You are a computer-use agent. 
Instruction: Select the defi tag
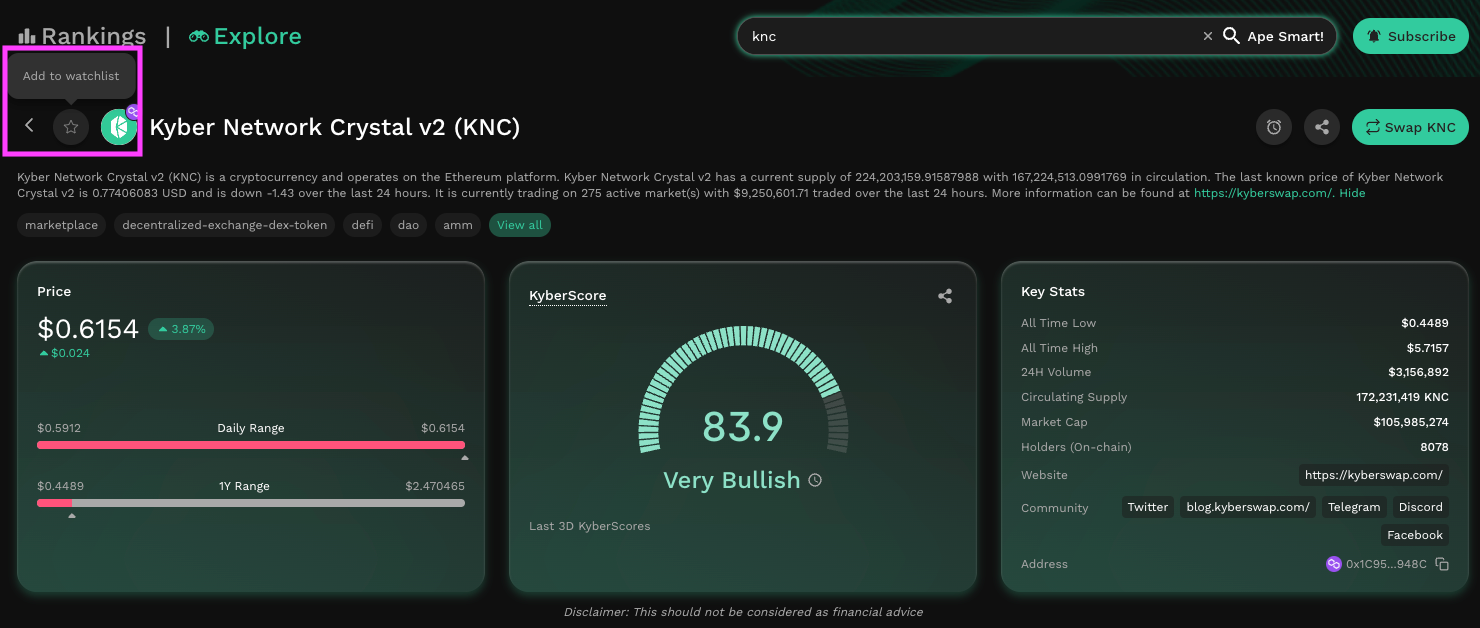click(363, 225)
